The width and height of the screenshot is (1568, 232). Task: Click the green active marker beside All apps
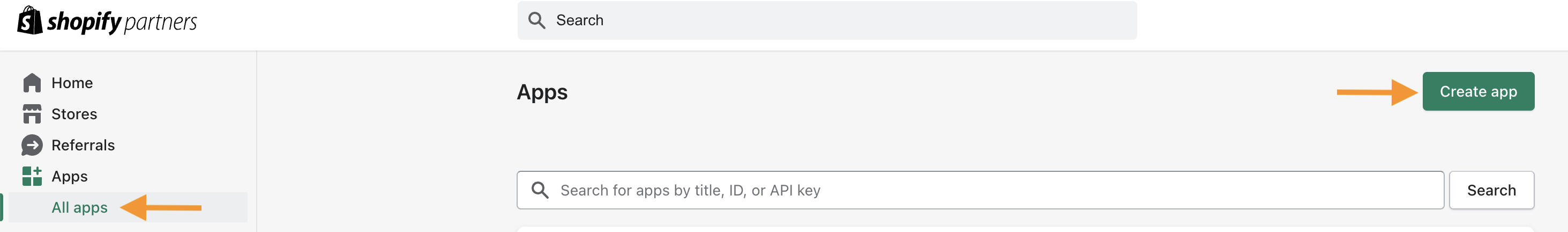click(2, 207)
